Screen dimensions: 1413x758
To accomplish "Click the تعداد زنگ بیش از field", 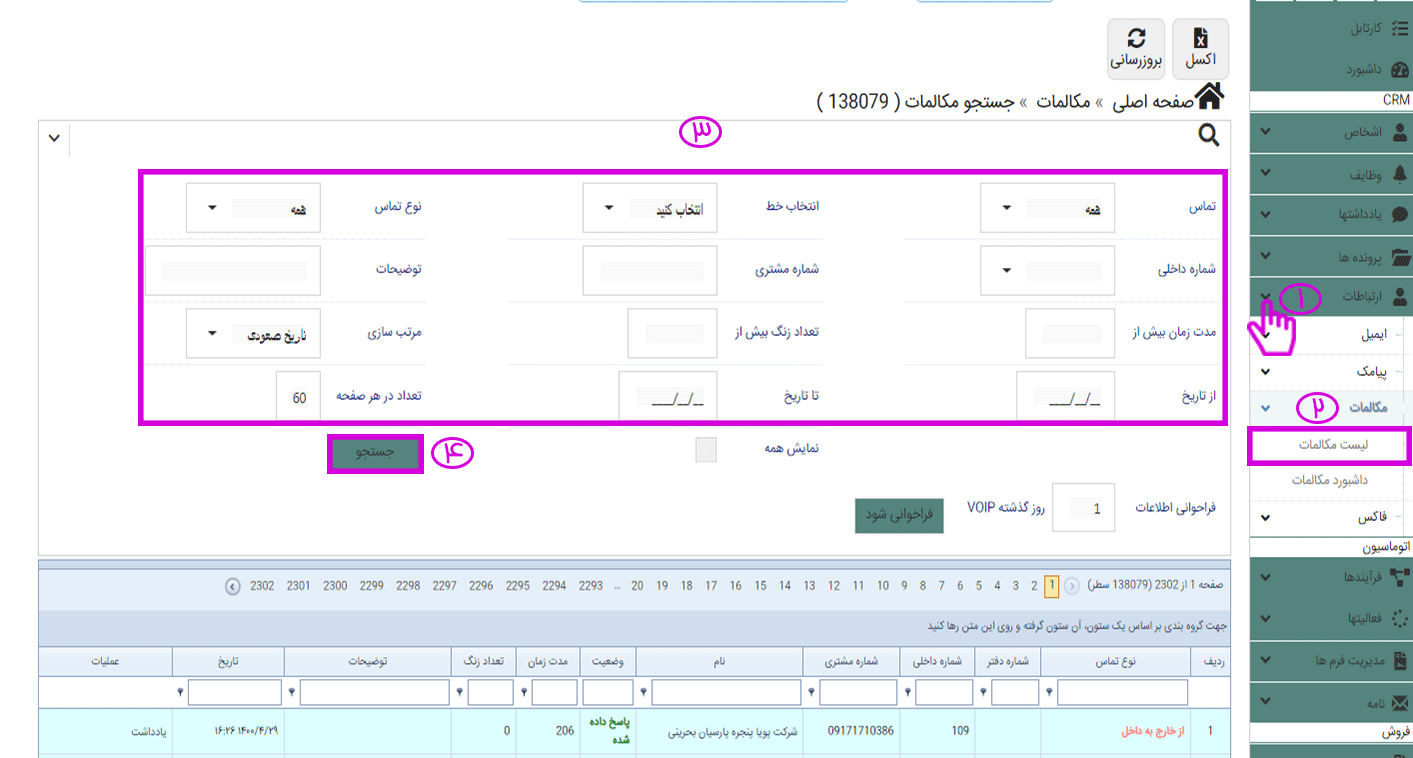I will tap(672, 334).
